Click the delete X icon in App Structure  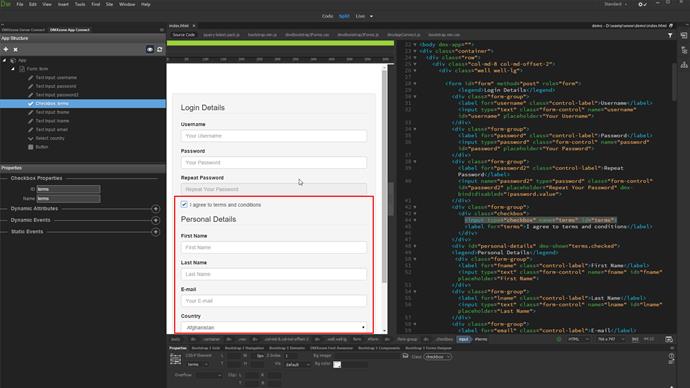(x=15, y=50)
